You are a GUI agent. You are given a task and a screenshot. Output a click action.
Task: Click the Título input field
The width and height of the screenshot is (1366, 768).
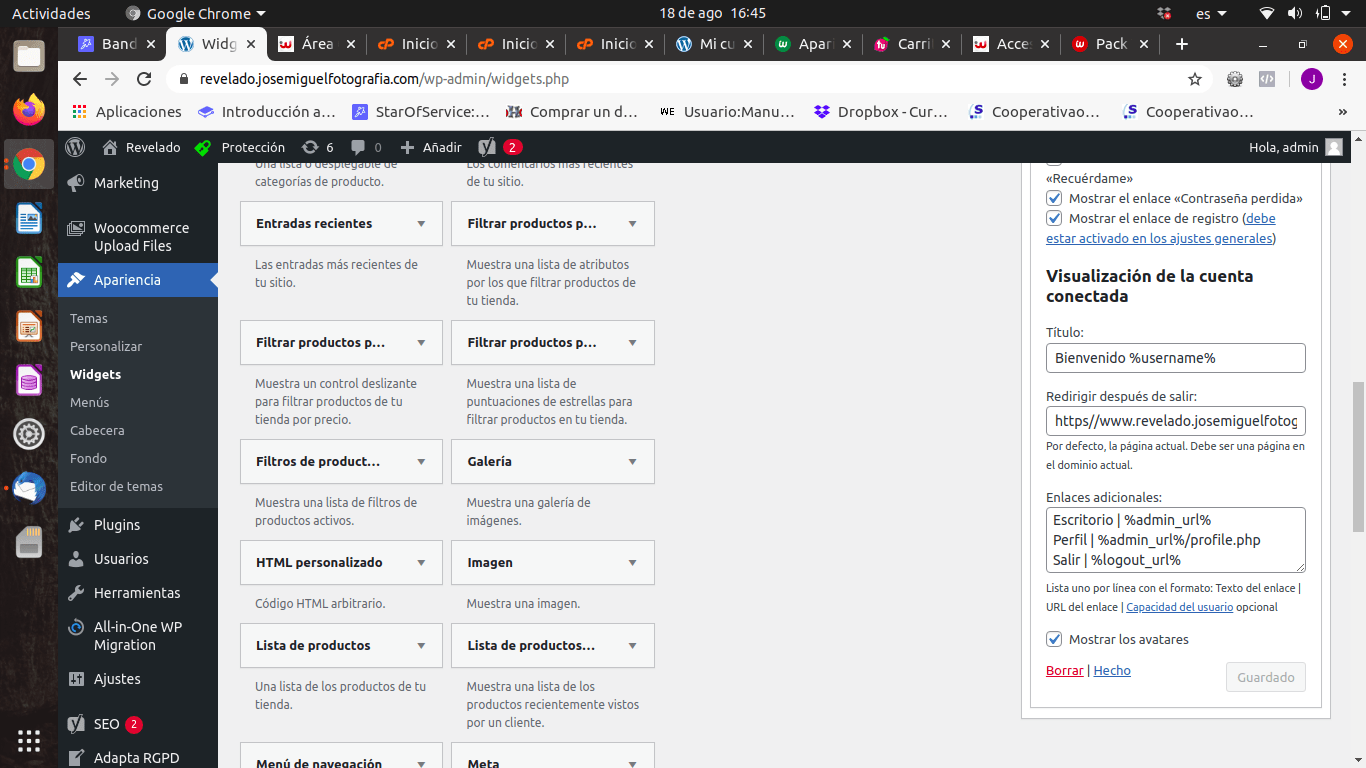coord(1176,358)
